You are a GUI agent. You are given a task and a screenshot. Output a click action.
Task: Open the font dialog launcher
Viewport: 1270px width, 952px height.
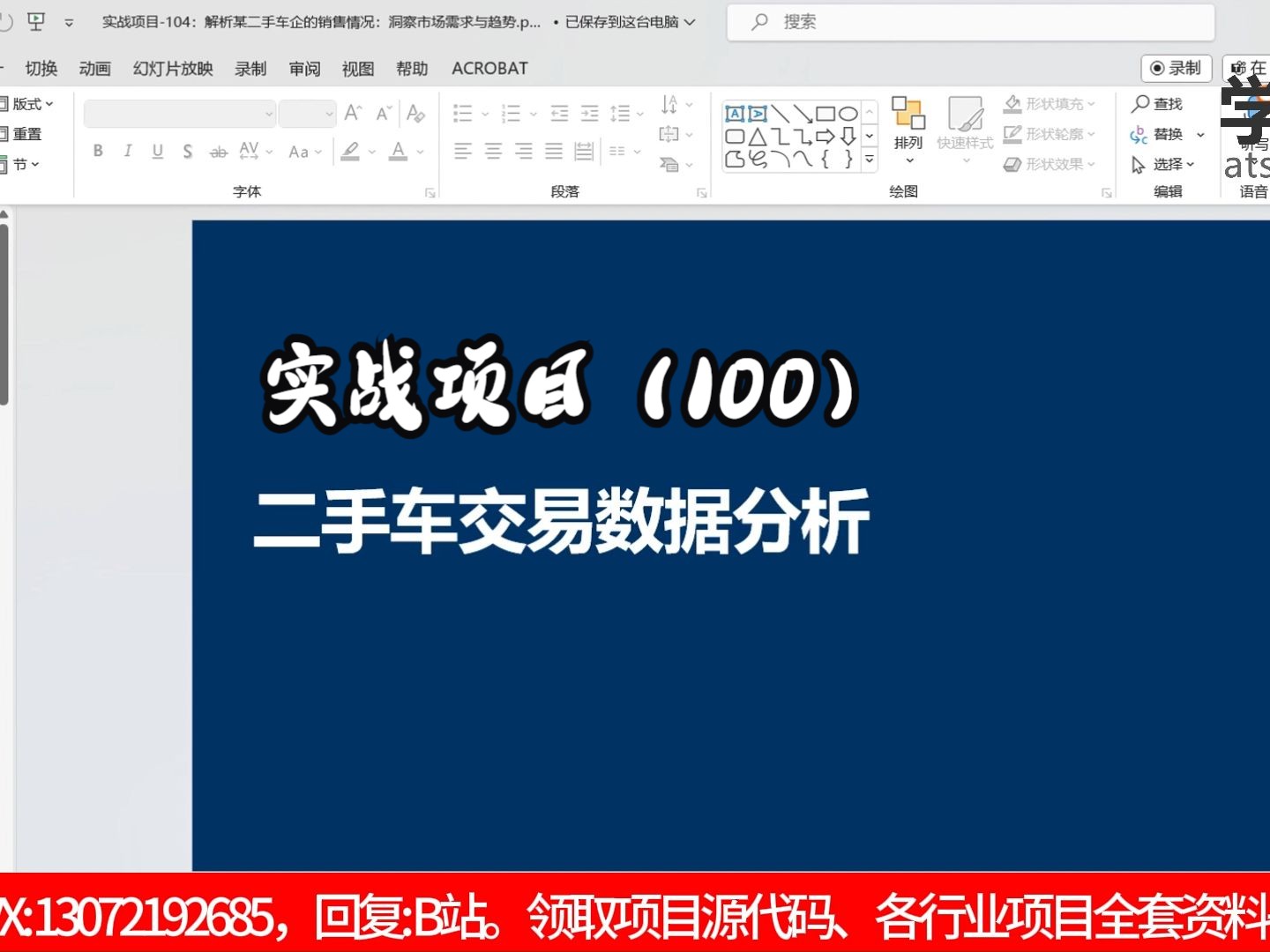click(x=430, y=193)
